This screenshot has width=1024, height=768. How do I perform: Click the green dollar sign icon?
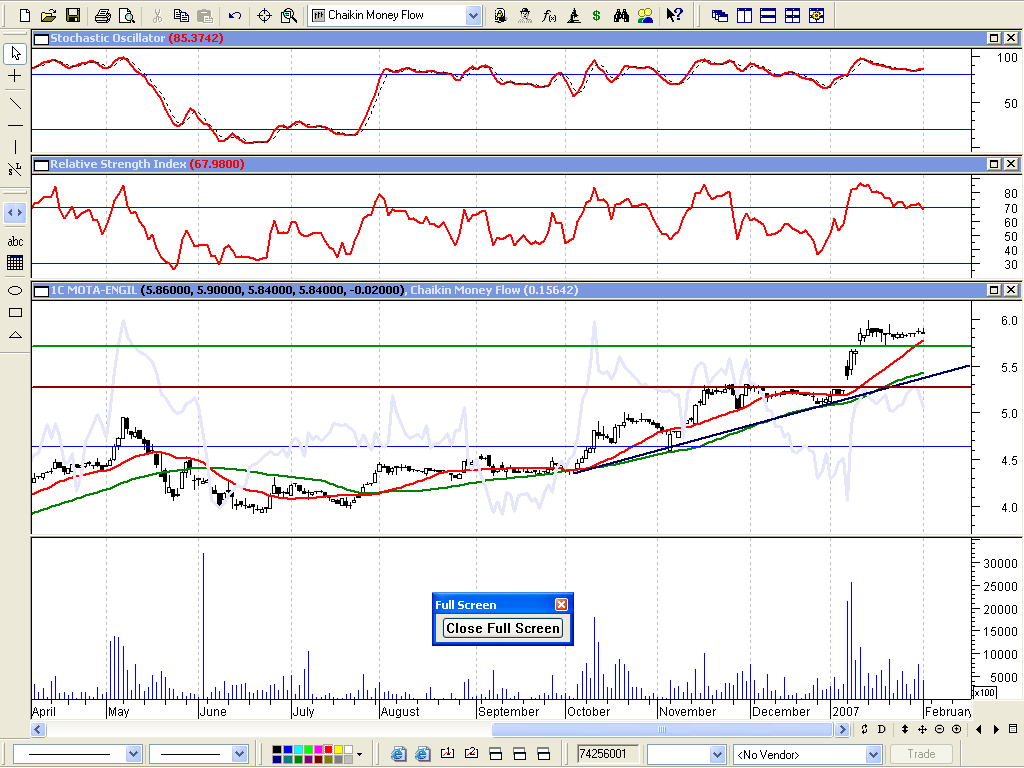[x=597, y=15]
